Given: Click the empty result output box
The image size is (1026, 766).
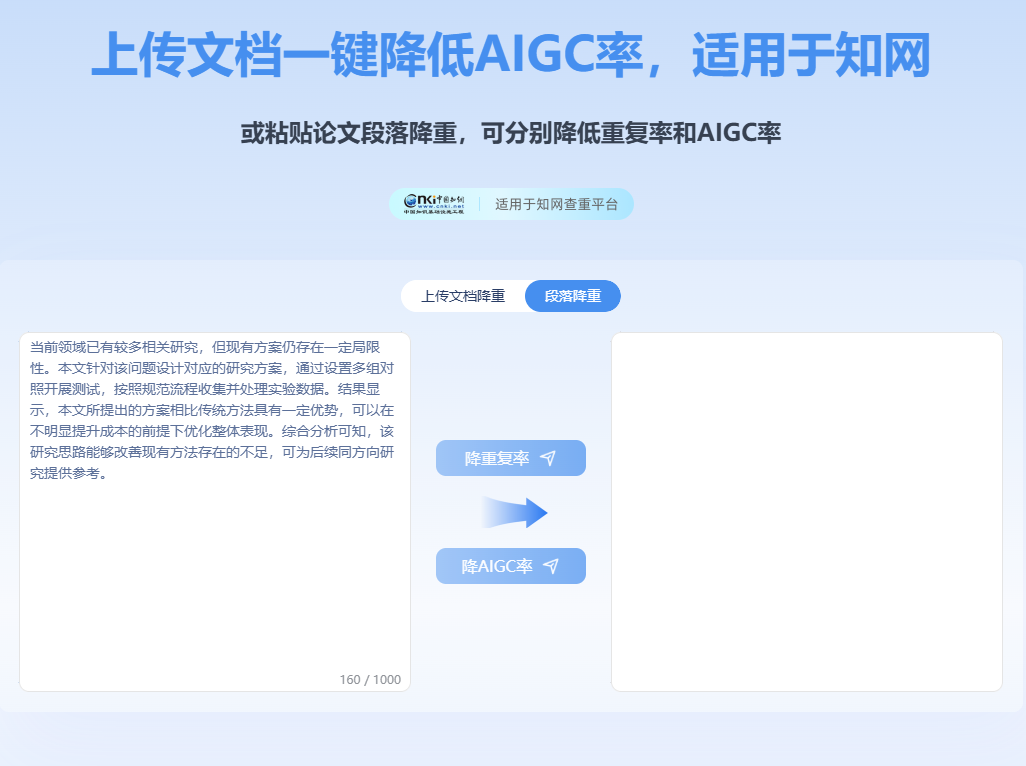Looking at the screenshot, I should 806,512.
